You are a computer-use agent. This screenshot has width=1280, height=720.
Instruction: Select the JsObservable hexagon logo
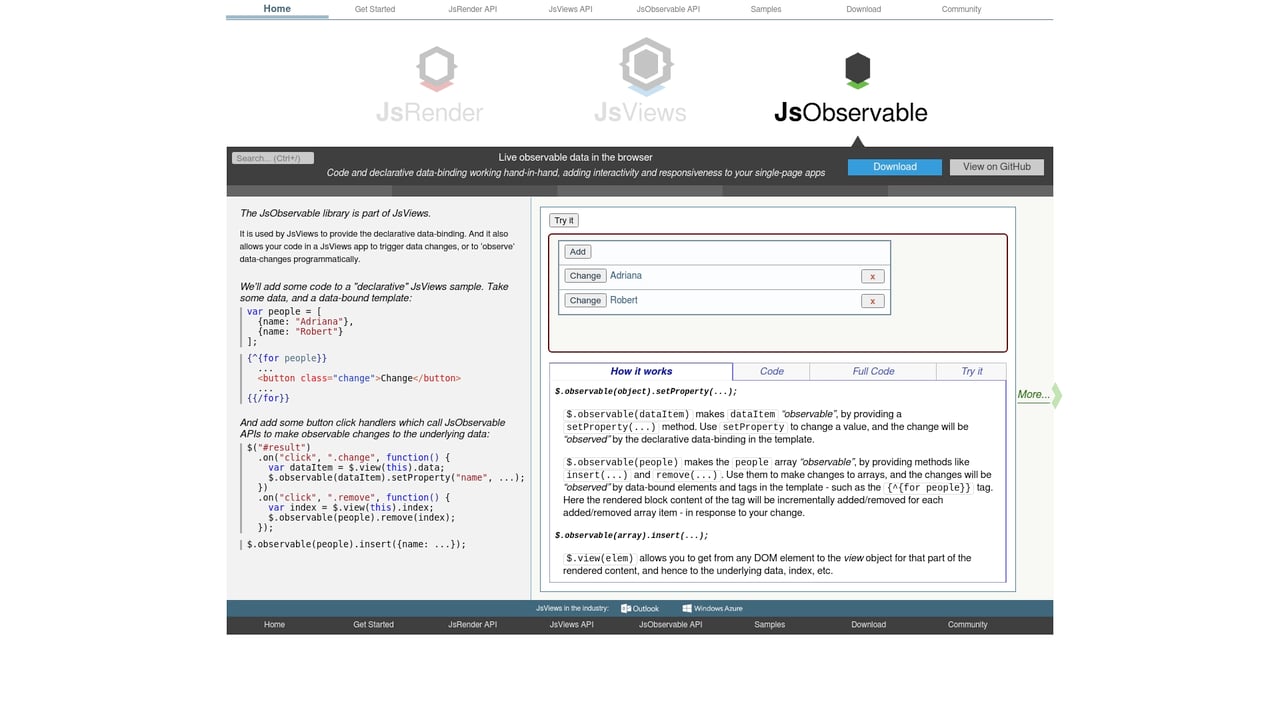(856, 70)
